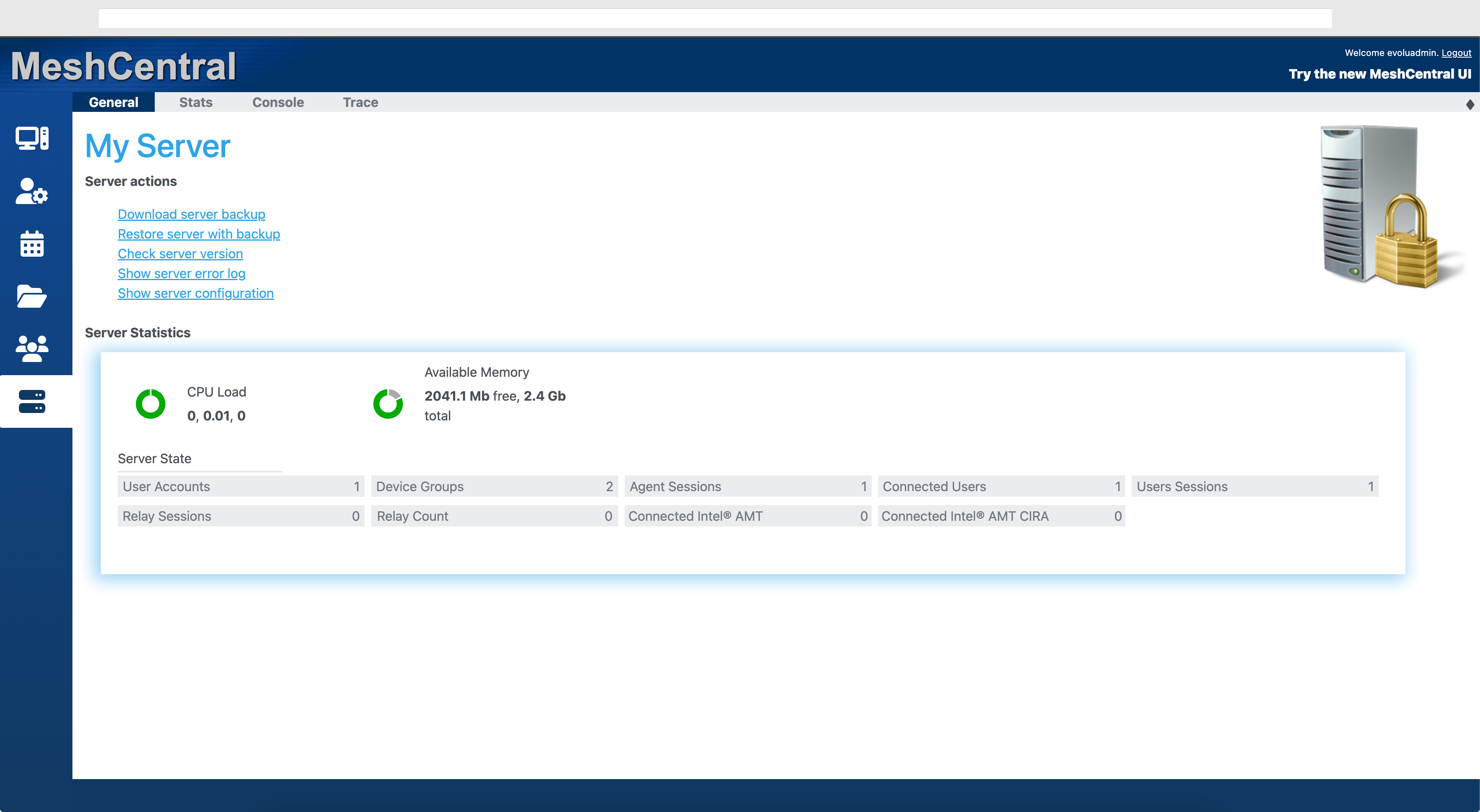Click the CPU Load donut chart

pyautogui.click(x=151, y=404)
